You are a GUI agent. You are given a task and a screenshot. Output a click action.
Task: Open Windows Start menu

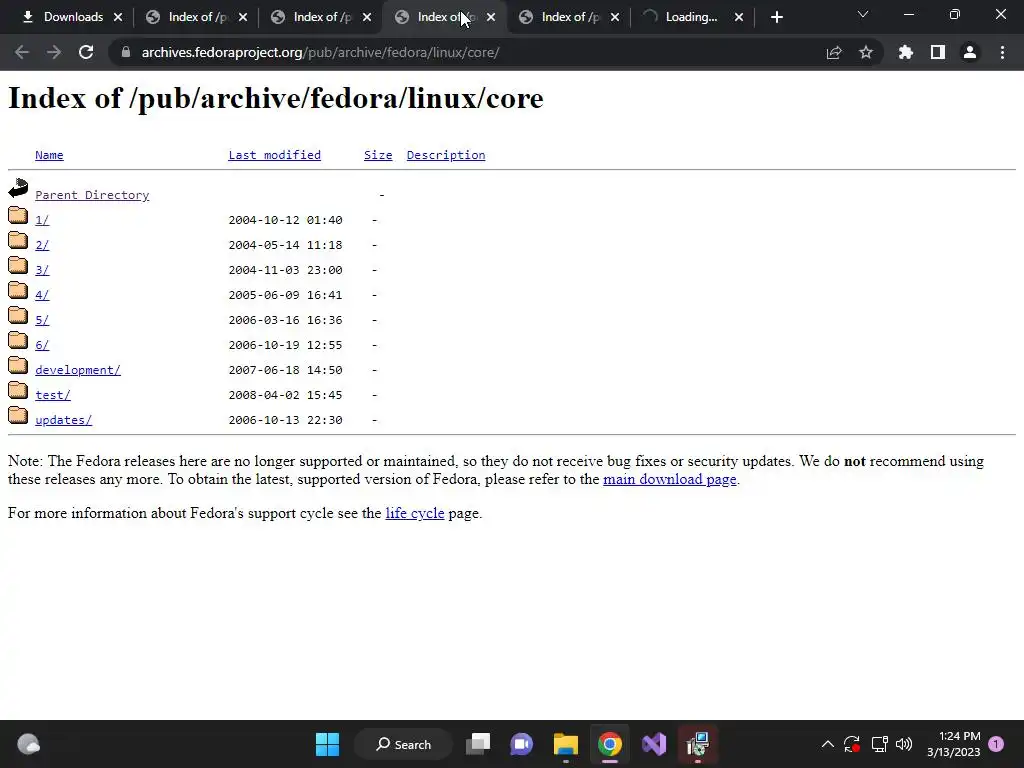[x=327, y=744]
